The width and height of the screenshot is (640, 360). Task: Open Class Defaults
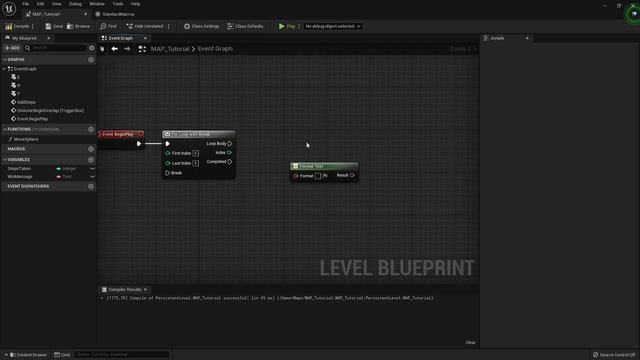[x=245, y=26]
